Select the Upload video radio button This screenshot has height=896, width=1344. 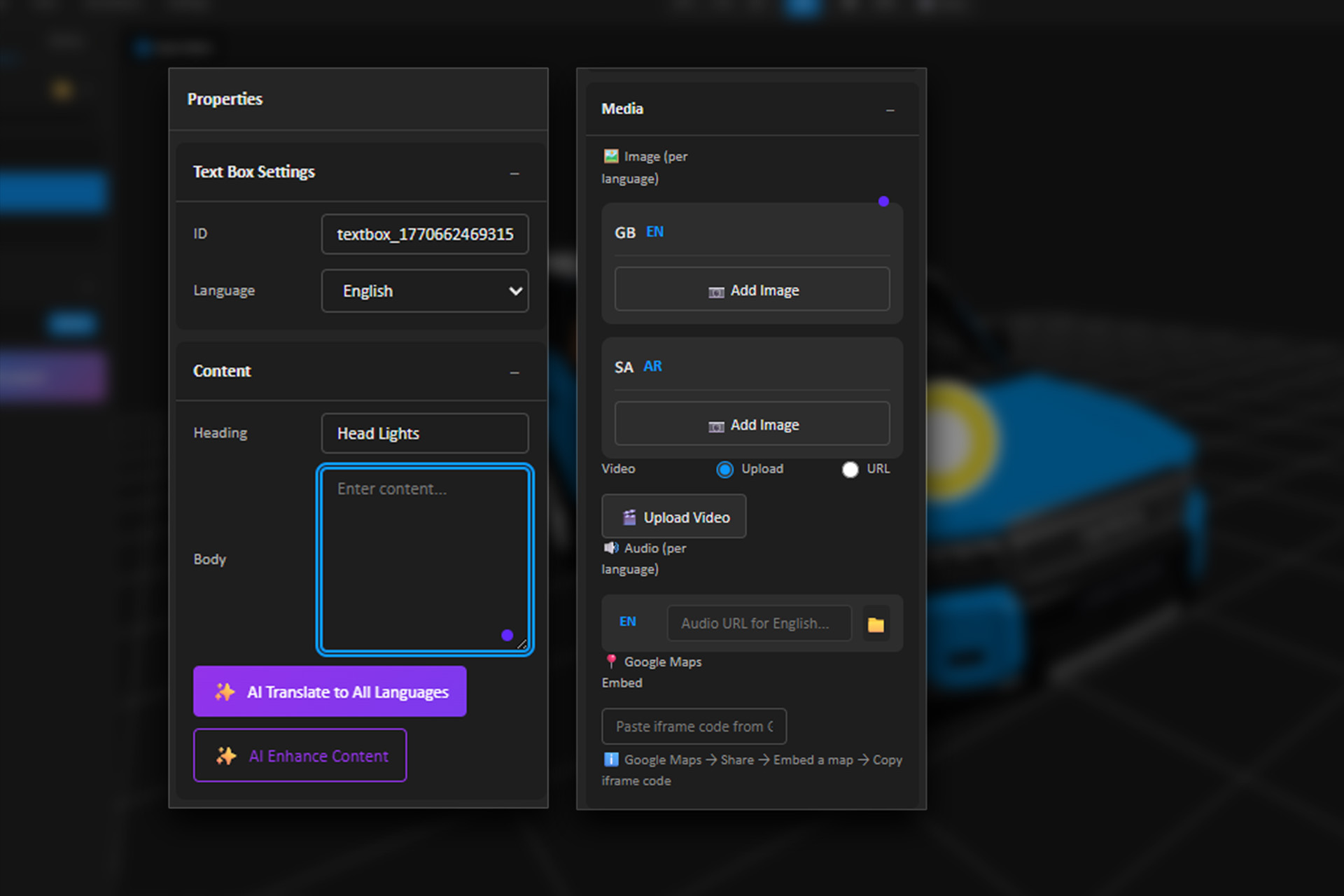coord(724,469)
